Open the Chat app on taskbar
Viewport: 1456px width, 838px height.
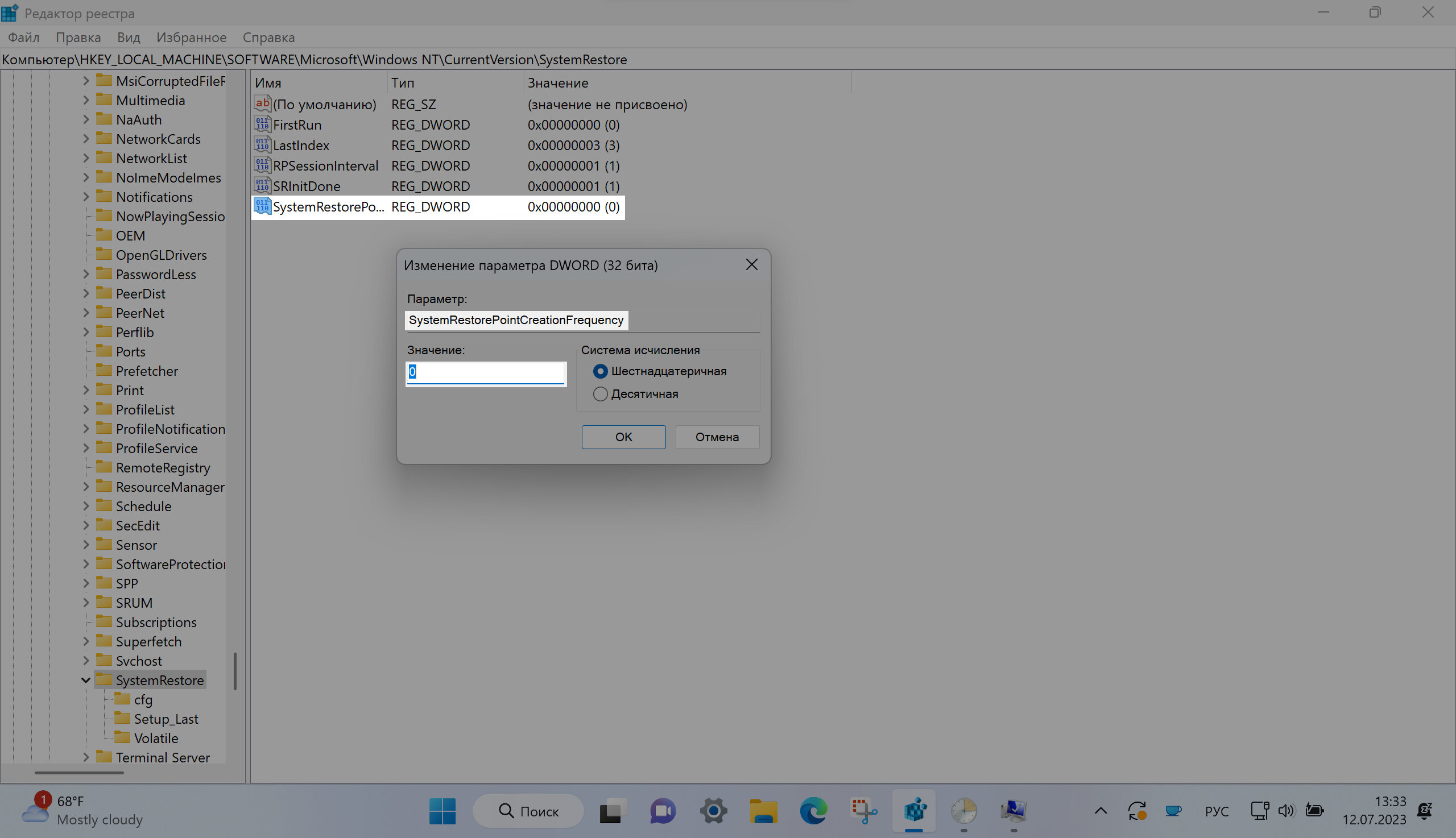click(x=663, y=811)
